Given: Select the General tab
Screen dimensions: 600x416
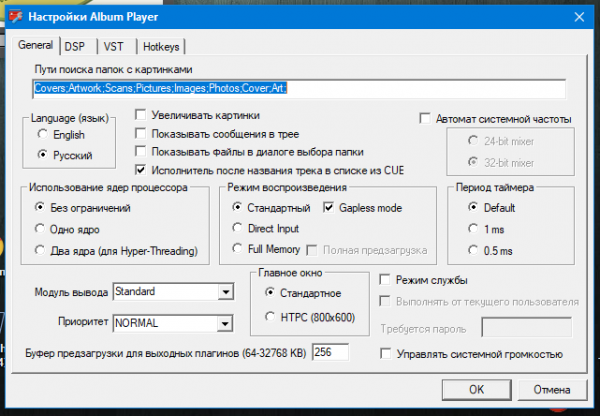Looking at the screenshot, I should (x=36, y=45).
